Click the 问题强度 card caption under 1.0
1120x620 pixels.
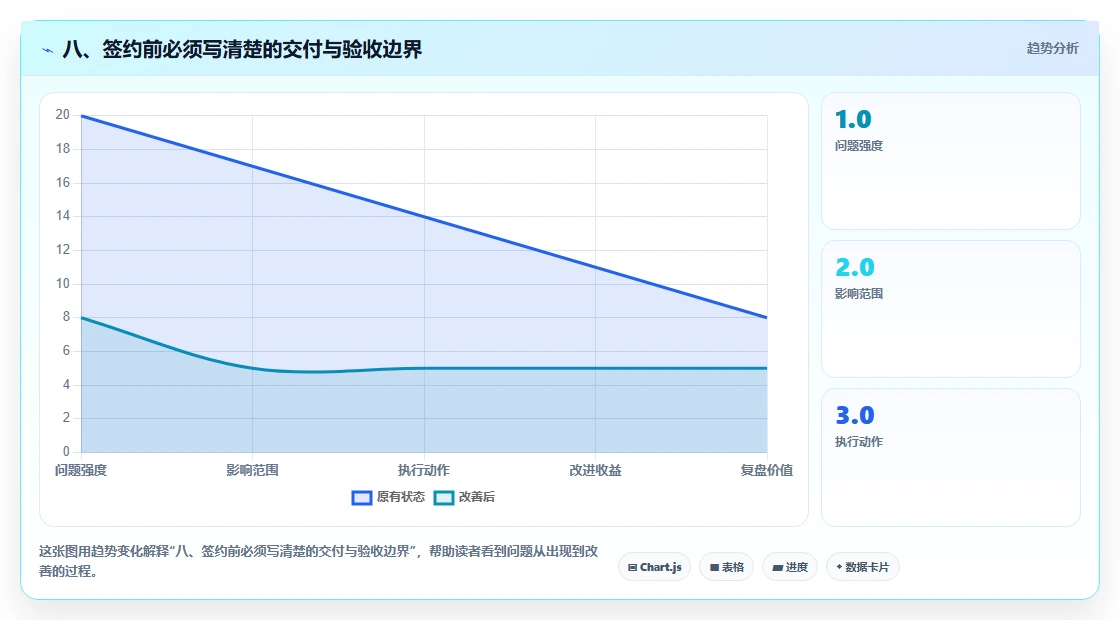(859, 146)
